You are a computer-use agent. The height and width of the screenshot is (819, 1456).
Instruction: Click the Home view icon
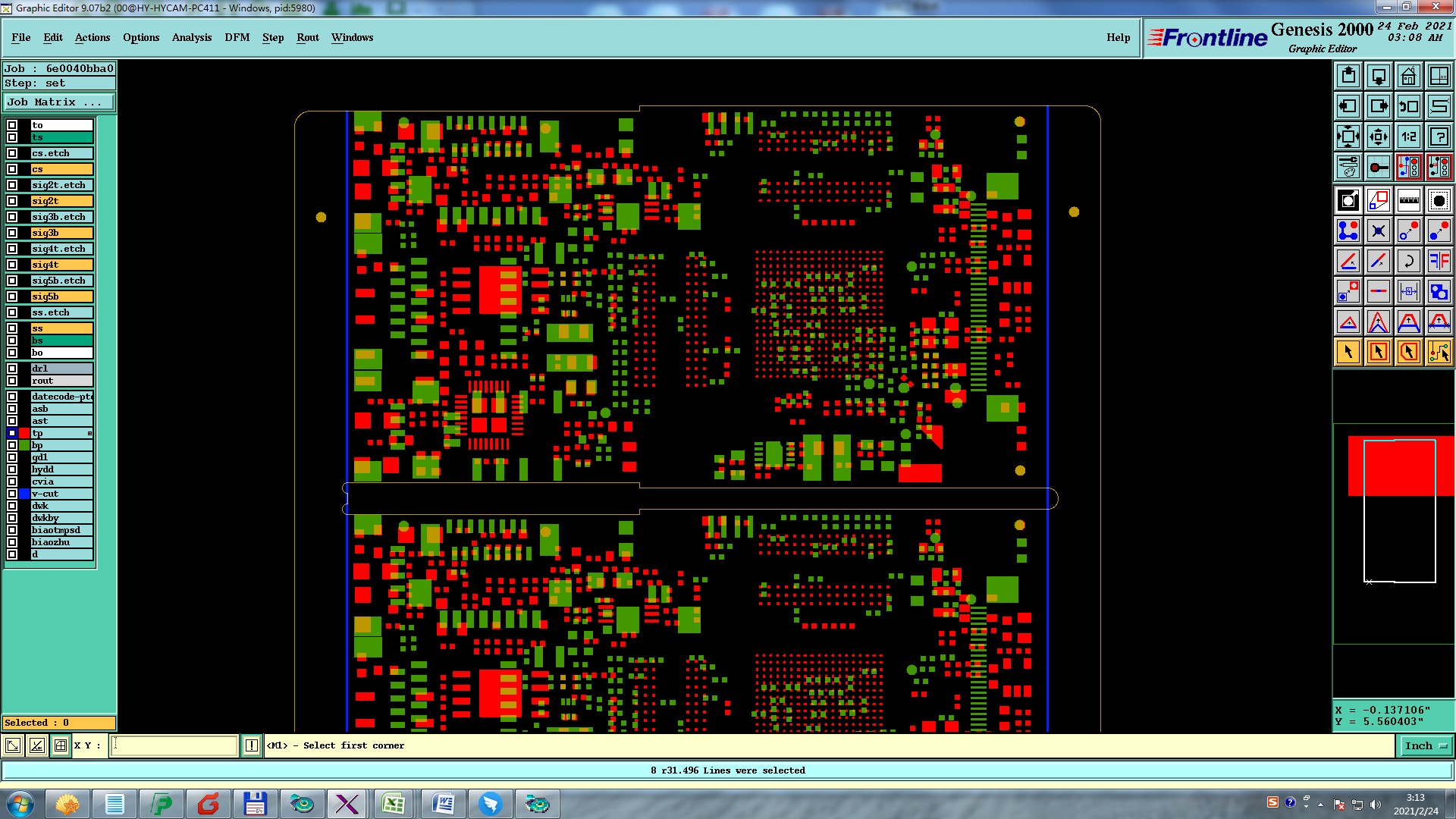click(1408, 76)
